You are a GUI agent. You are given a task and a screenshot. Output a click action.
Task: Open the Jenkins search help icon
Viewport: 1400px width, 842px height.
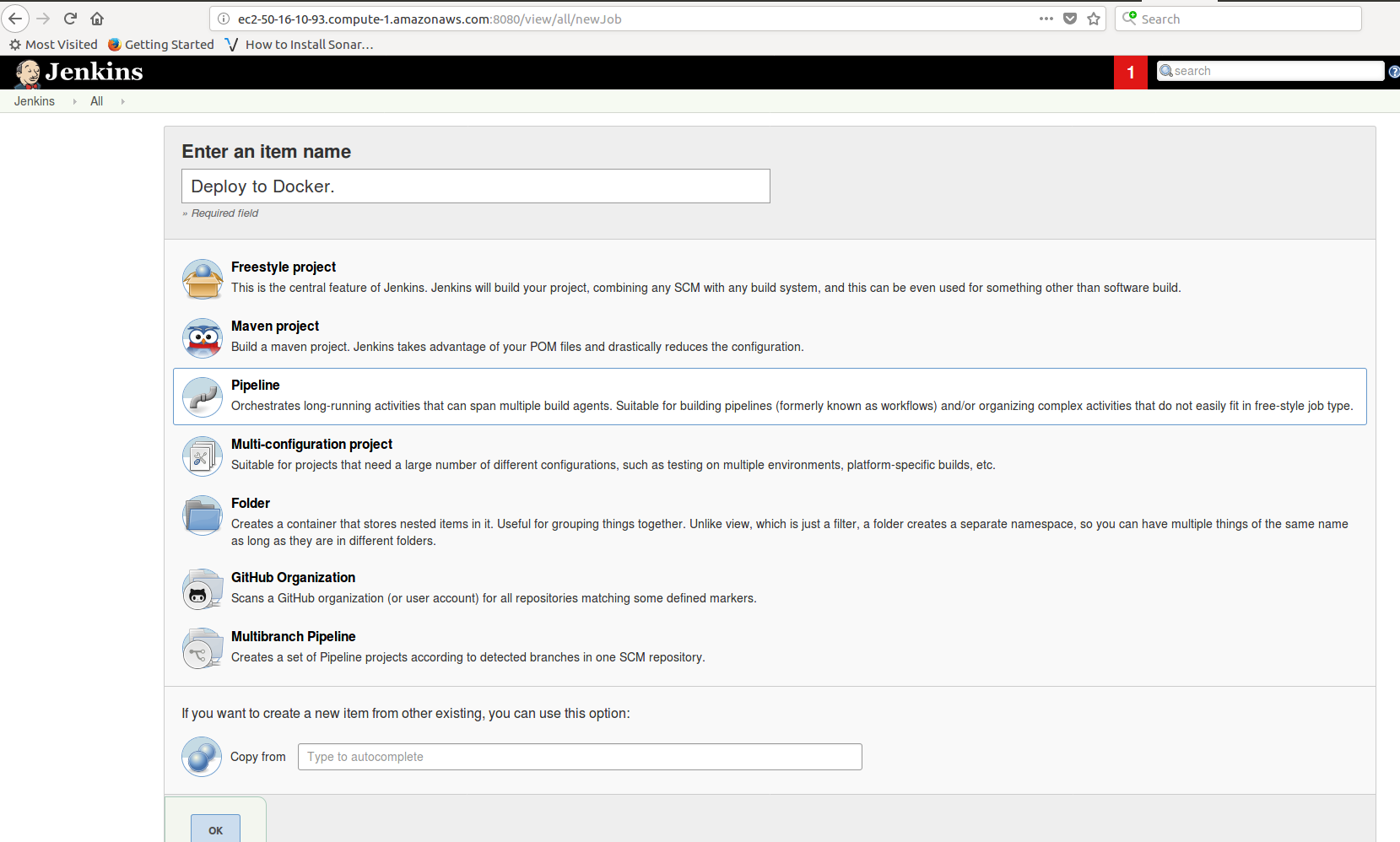tap(1394, 72)
